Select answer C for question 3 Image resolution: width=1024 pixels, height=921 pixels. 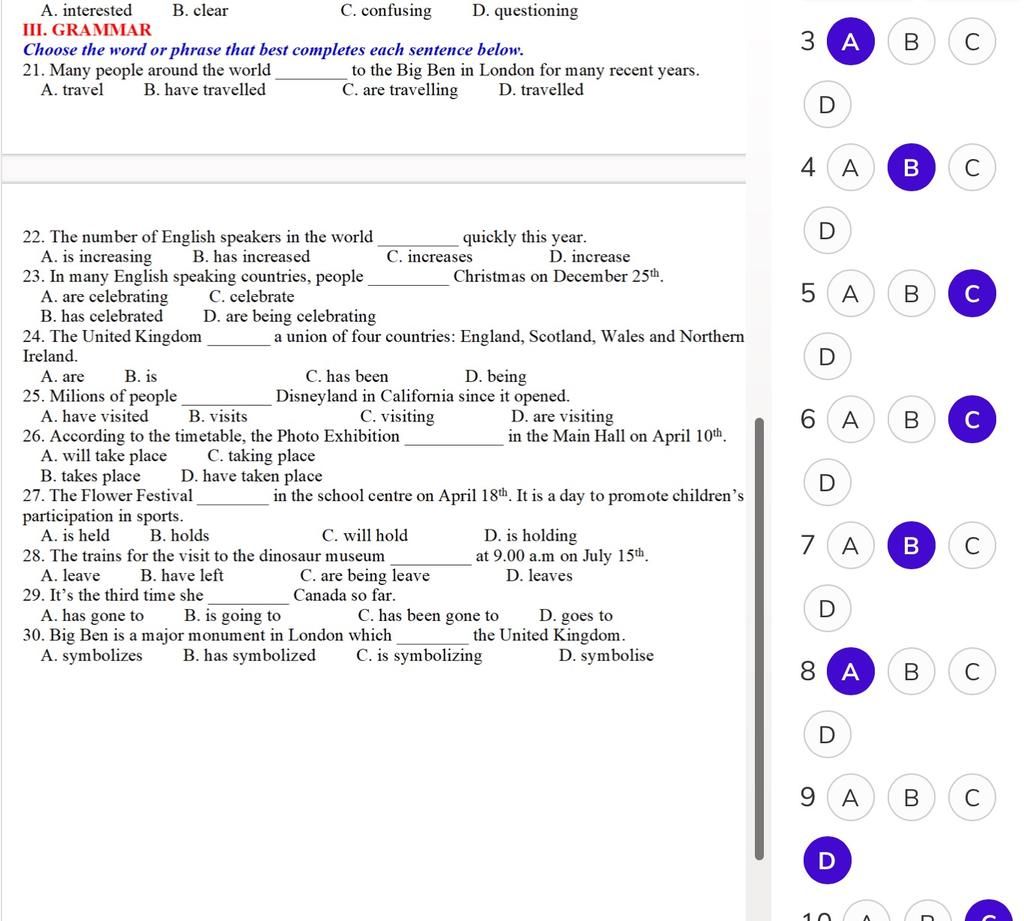pyautogui.click(x=972, y=41)
